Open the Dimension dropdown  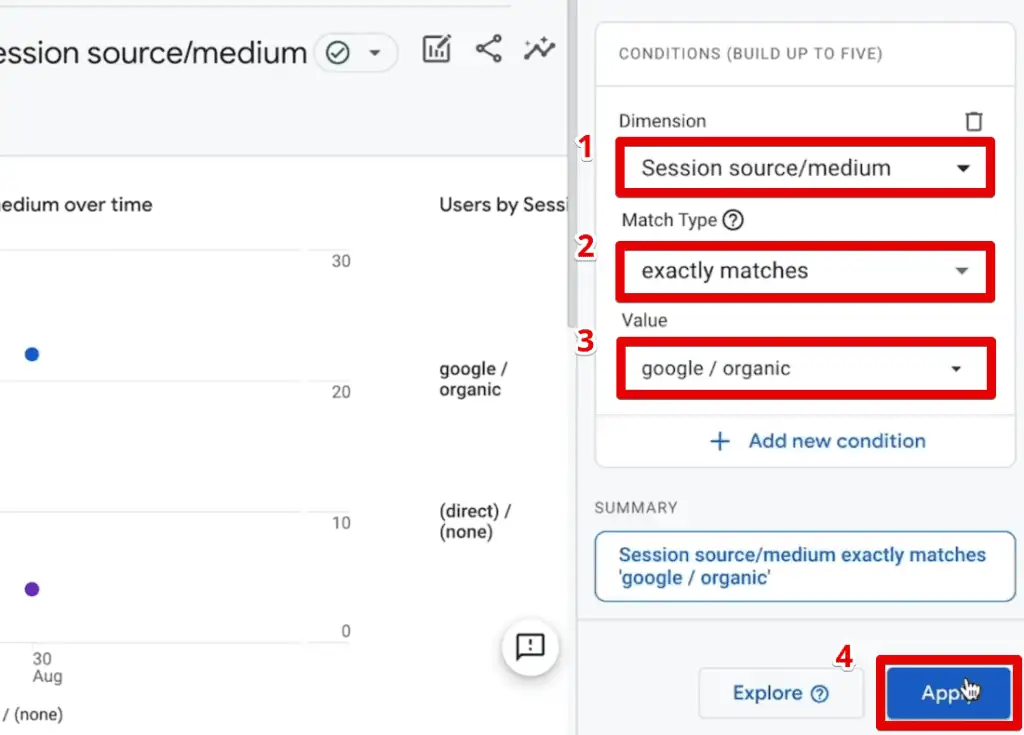805,168
